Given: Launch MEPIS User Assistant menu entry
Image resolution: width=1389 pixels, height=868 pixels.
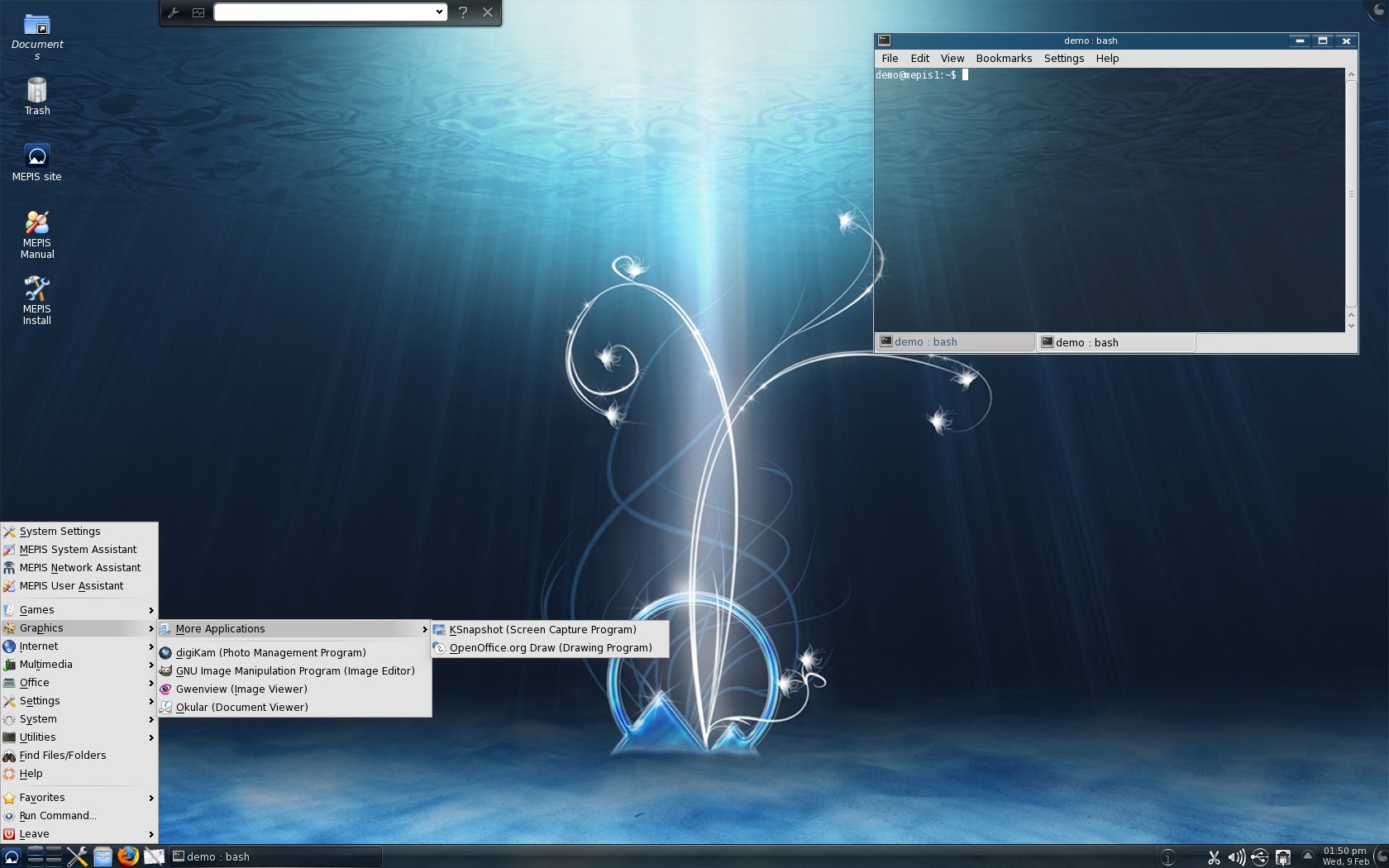Looking at the screenshot, I should (79, 586).
